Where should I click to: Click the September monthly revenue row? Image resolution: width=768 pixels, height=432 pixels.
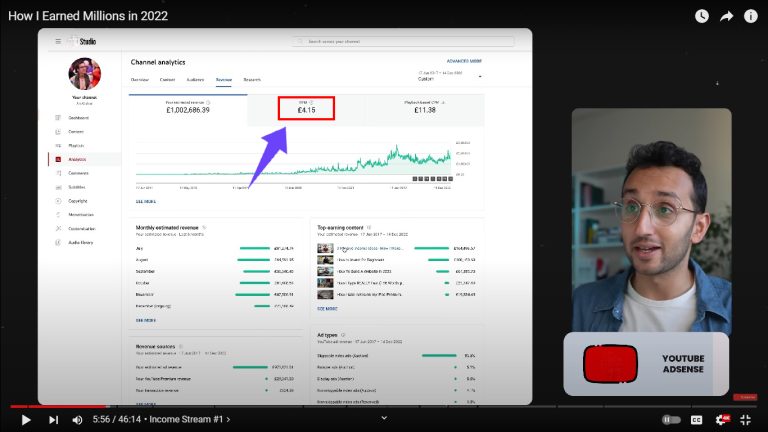(215, 271)
